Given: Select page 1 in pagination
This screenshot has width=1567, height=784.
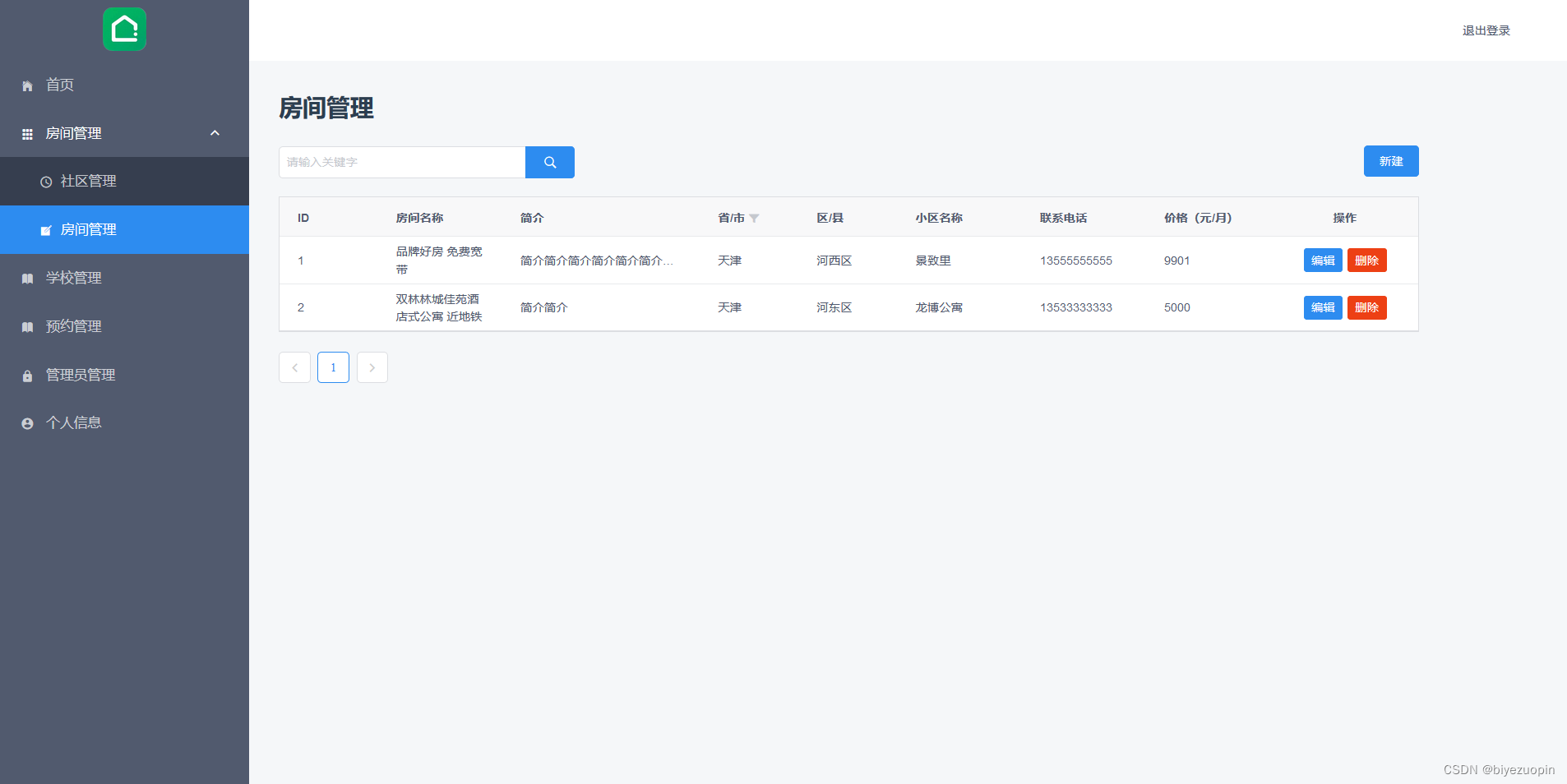Looking at the screenshot, I should [x=333, y=367].
